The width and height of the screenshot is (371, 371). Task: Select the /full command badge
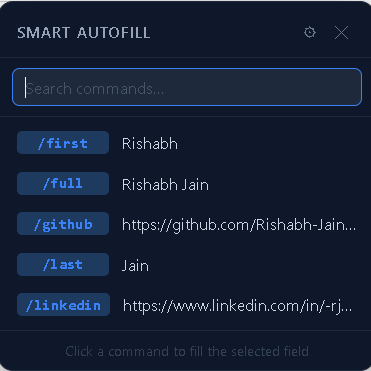point(63,183)
